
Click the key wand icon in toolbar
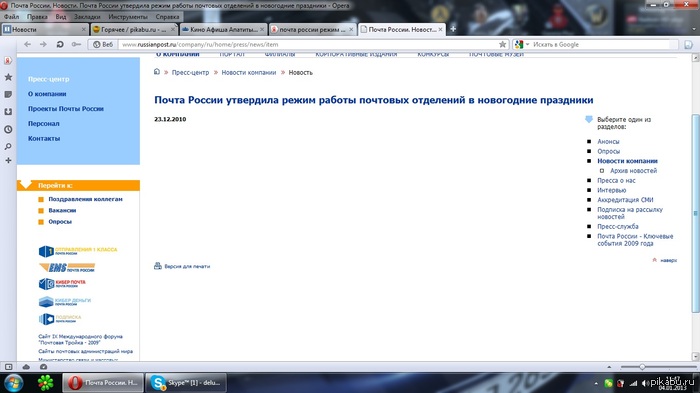[76, 44]
